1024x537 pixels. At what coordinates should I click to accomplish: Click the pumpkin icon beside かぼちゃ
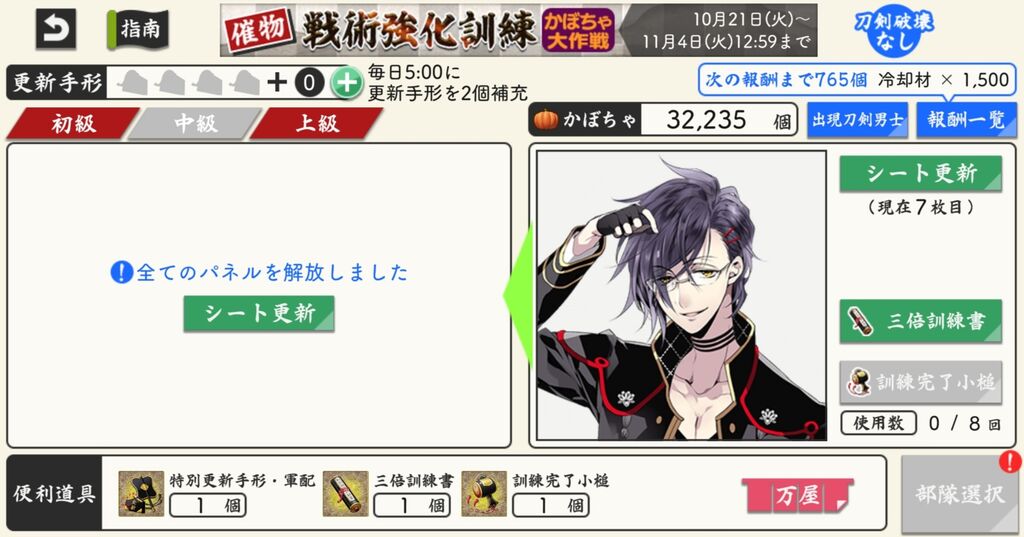[x=546, y=120]
